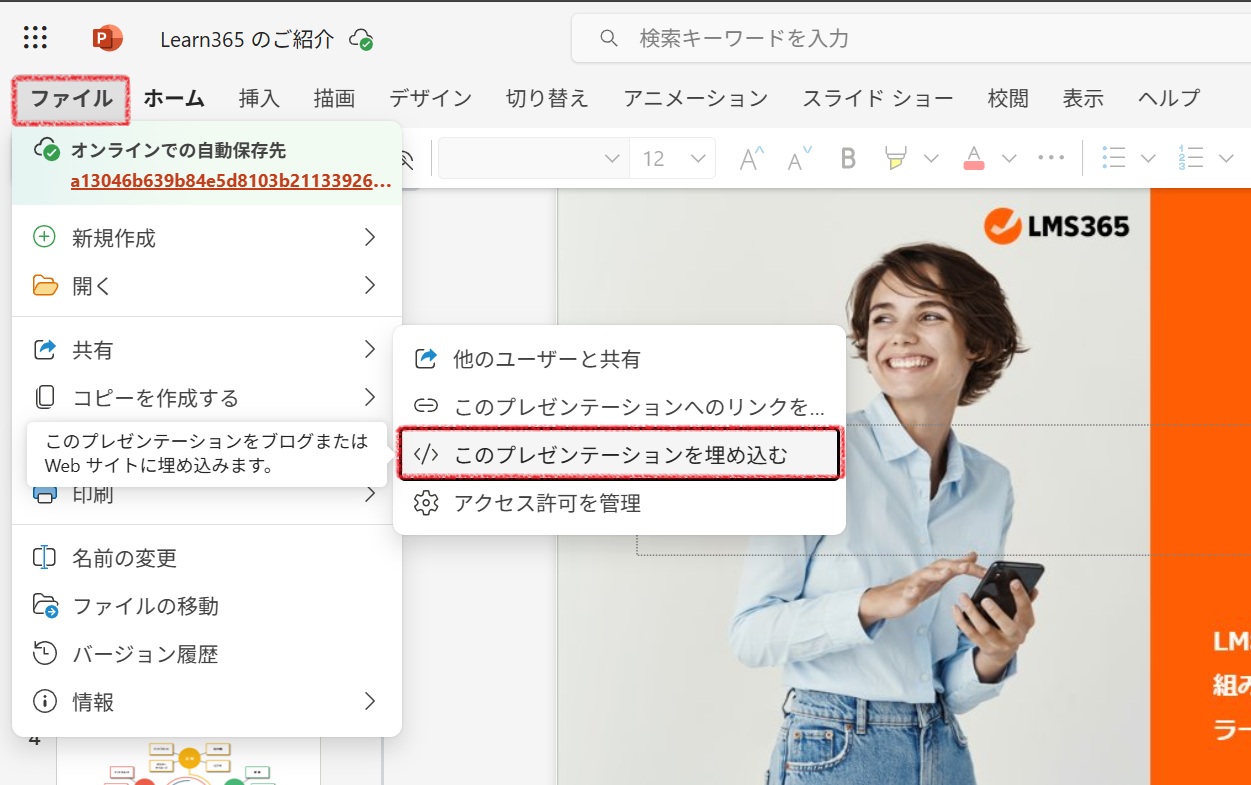The image size is (1251, 785).
Task: Select slide 4 thumbnail in panel
Action: 188,762
